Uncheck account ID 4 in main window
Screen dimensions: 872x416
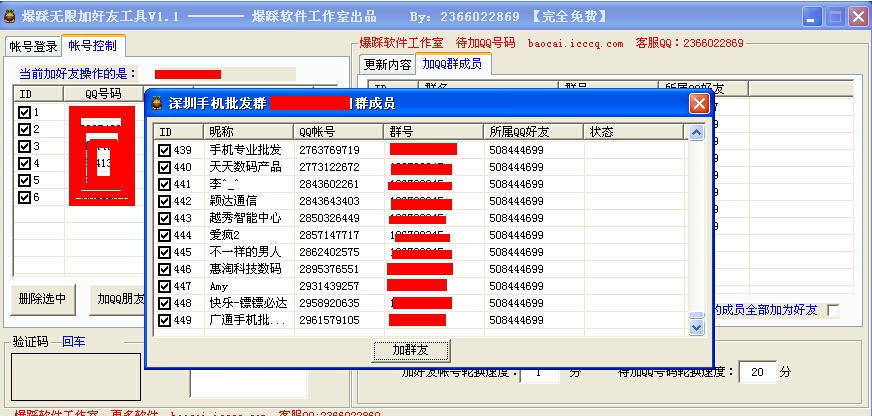24,163
